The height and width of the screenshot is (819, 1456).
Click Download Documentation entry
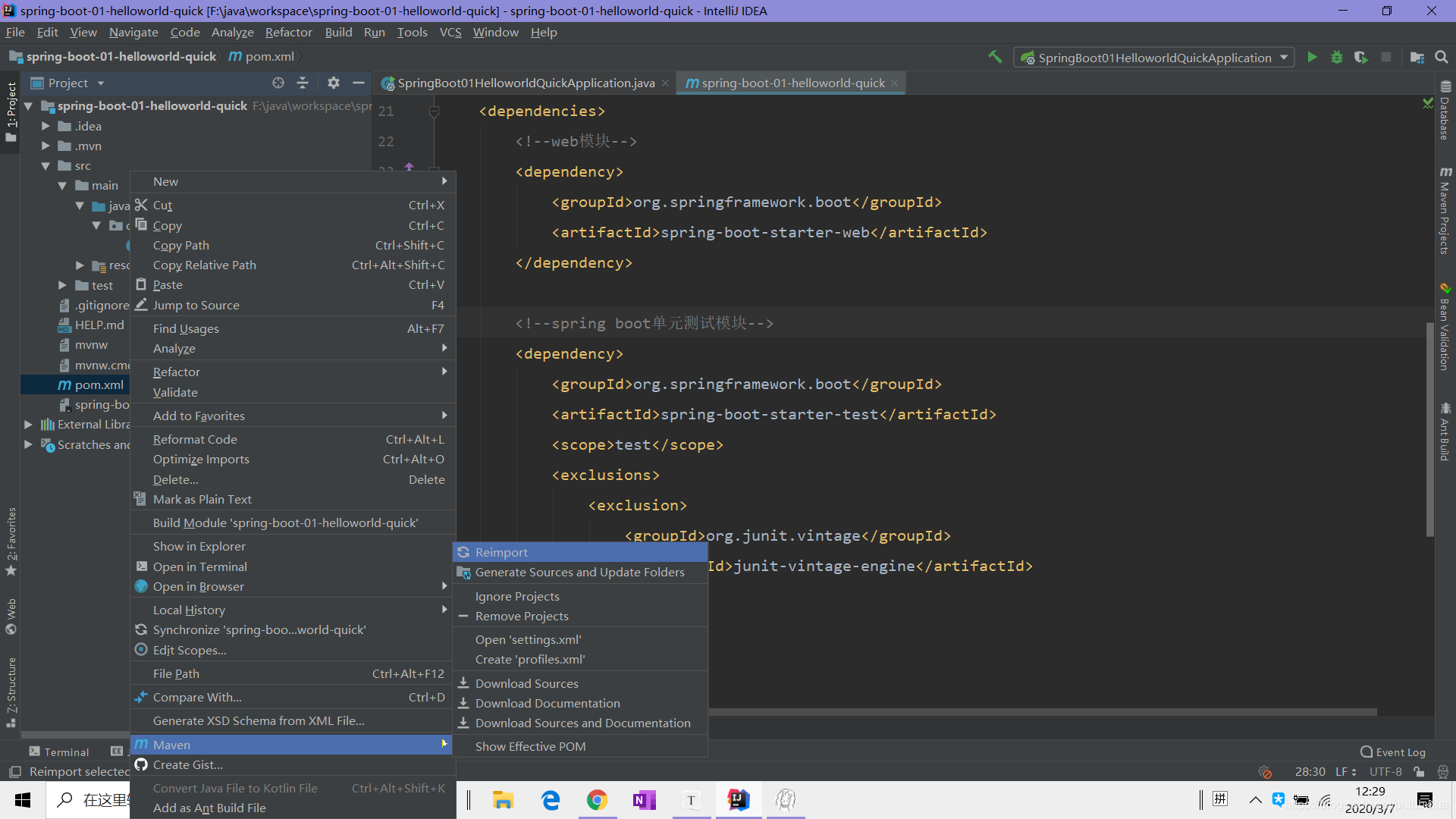coord(580,703)
